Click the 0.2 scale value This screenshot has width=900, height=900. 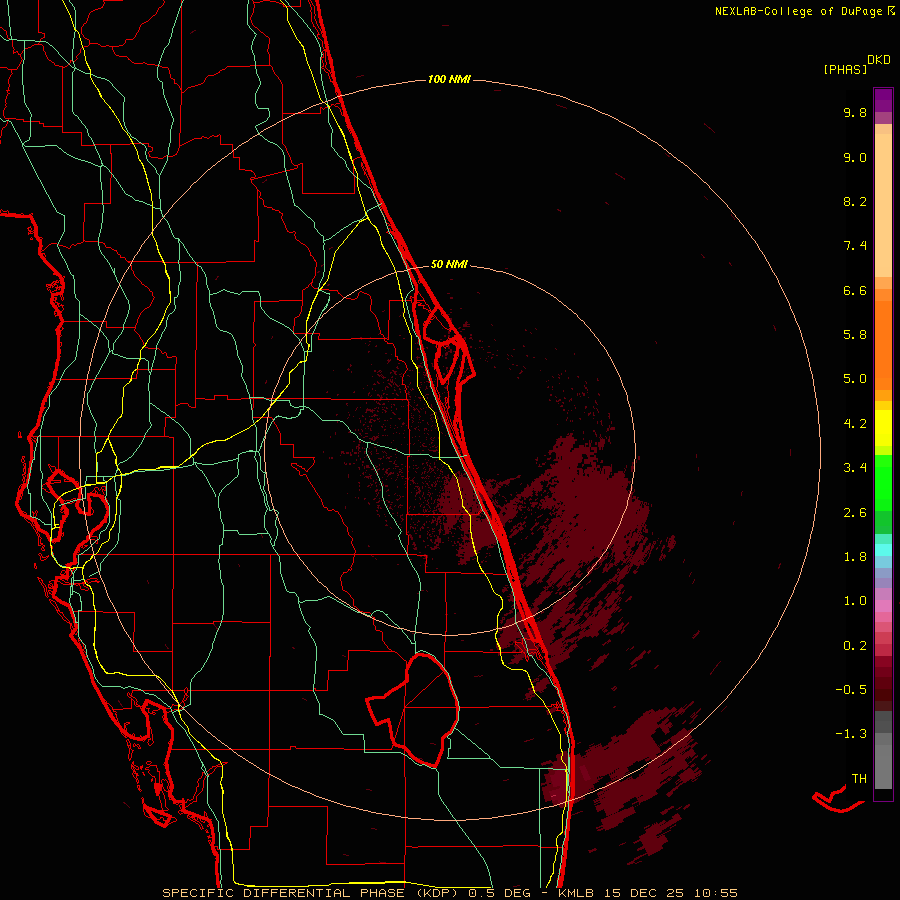[855, 646]
